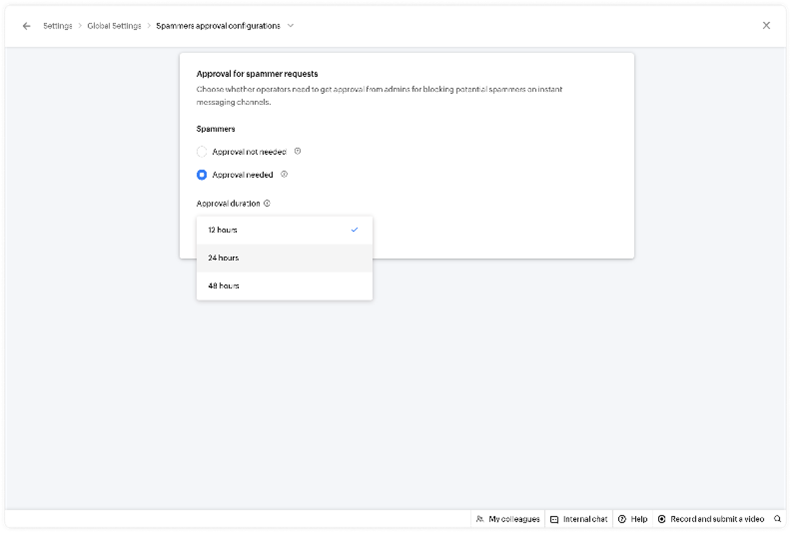The width and height of the screenshot is (791, 533).
Task: Open Record and submit a video
Action: tap(717, 519)
